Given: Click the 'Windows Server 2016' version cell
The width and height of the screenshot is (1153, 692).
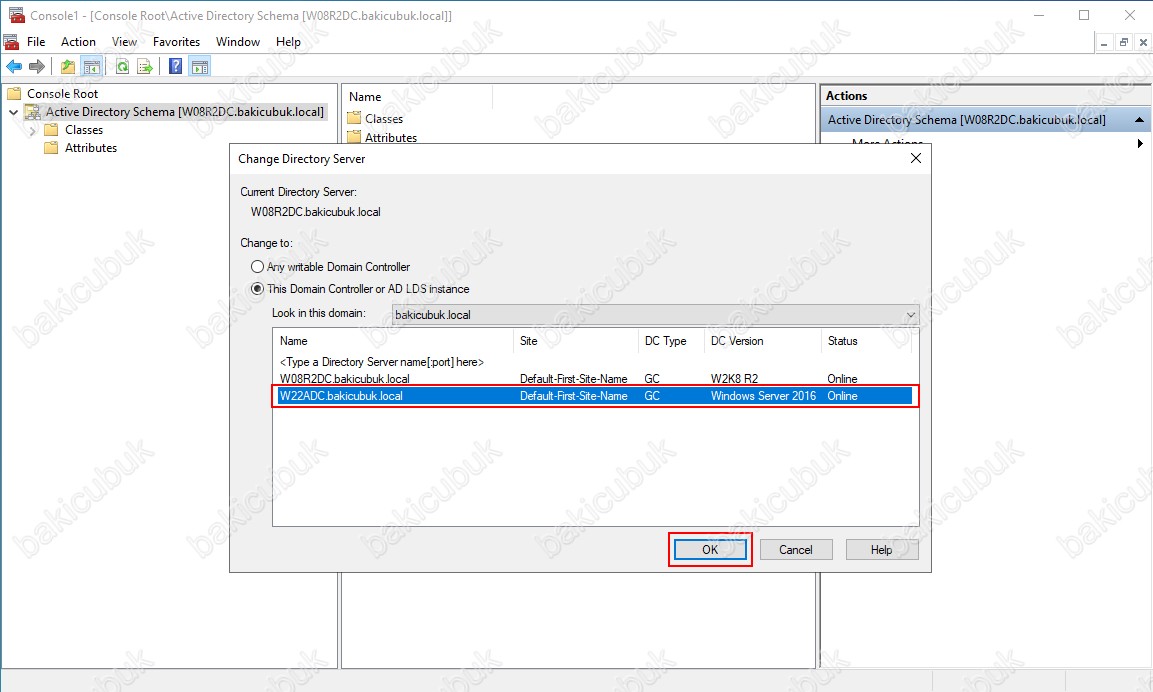Looking at the screenshot, I should [763, 396].
